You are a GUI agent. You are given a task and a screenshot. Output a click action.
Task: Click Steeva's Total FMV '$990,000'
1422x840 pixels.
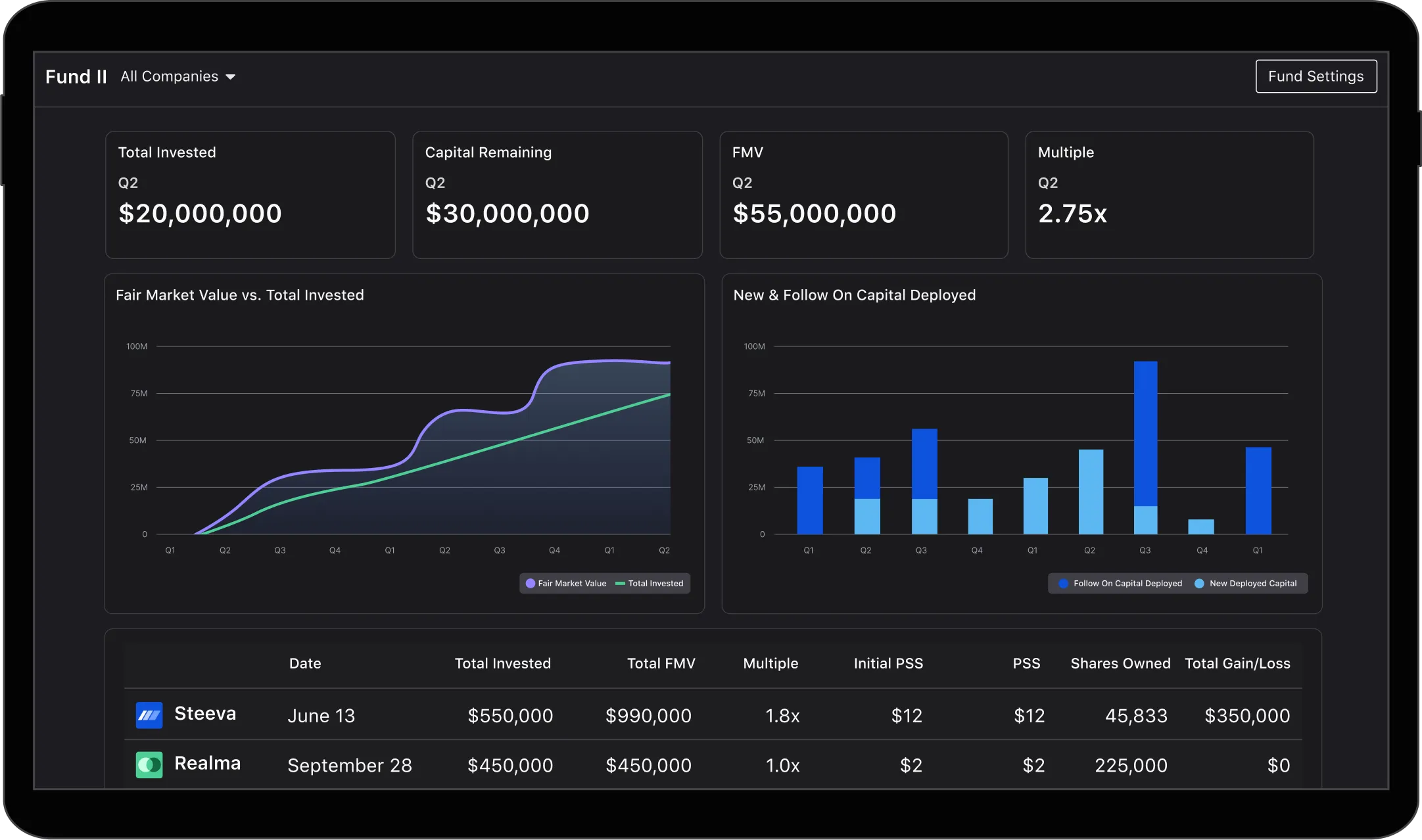tap(648, 716)
